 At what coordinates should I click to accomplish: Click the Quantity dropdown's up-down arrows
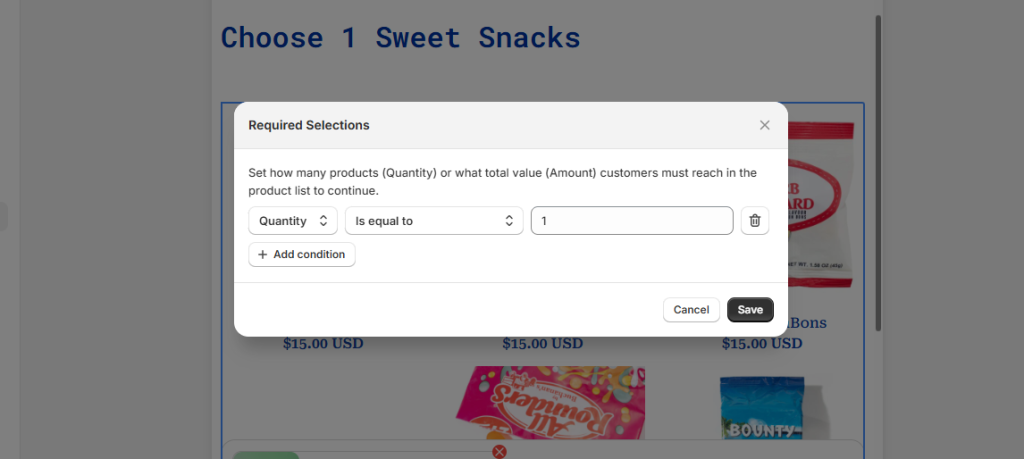click(x=323, y=221)
